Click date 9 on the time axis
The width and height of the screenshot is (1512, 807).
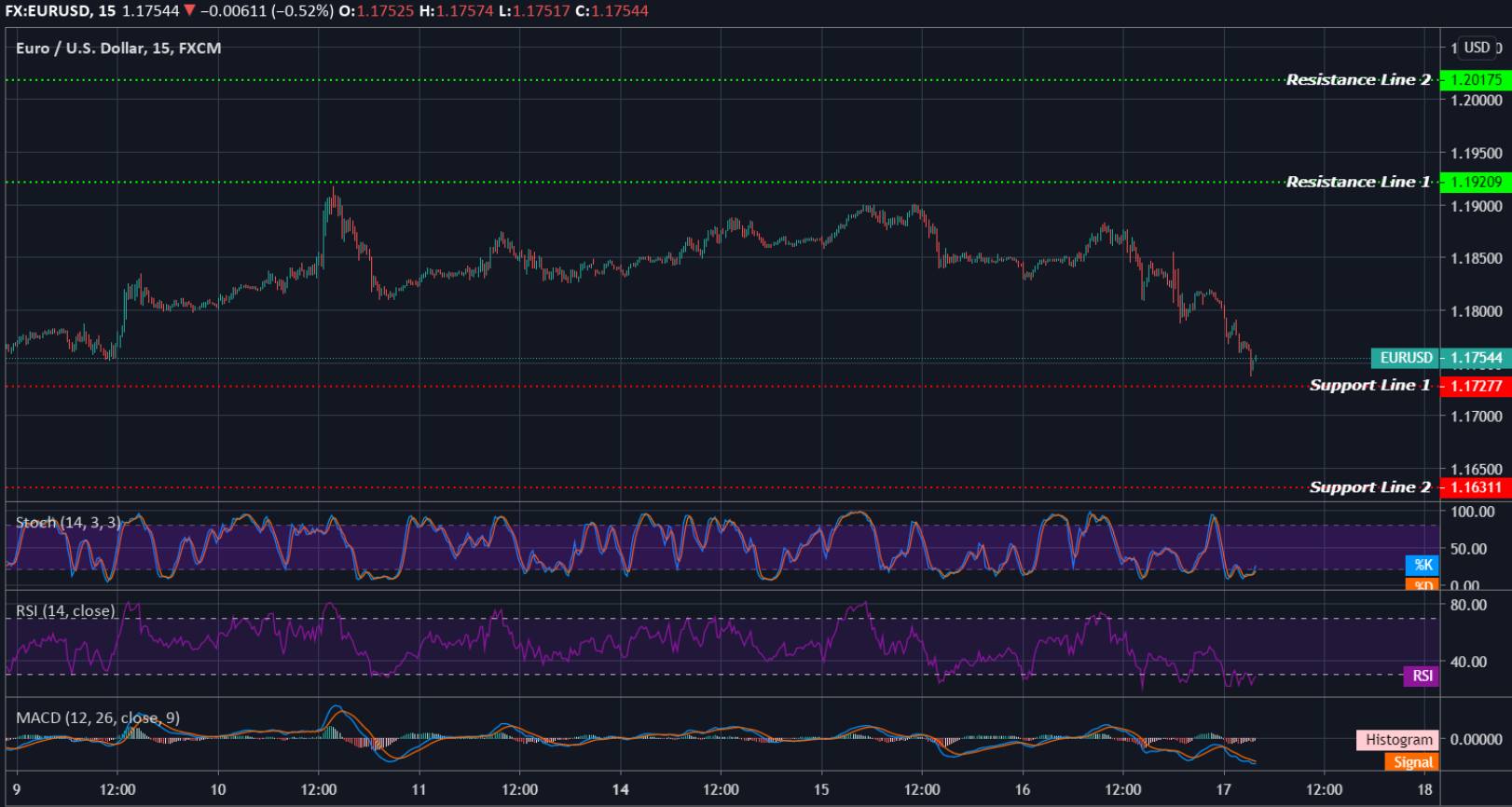click(17, 790)
